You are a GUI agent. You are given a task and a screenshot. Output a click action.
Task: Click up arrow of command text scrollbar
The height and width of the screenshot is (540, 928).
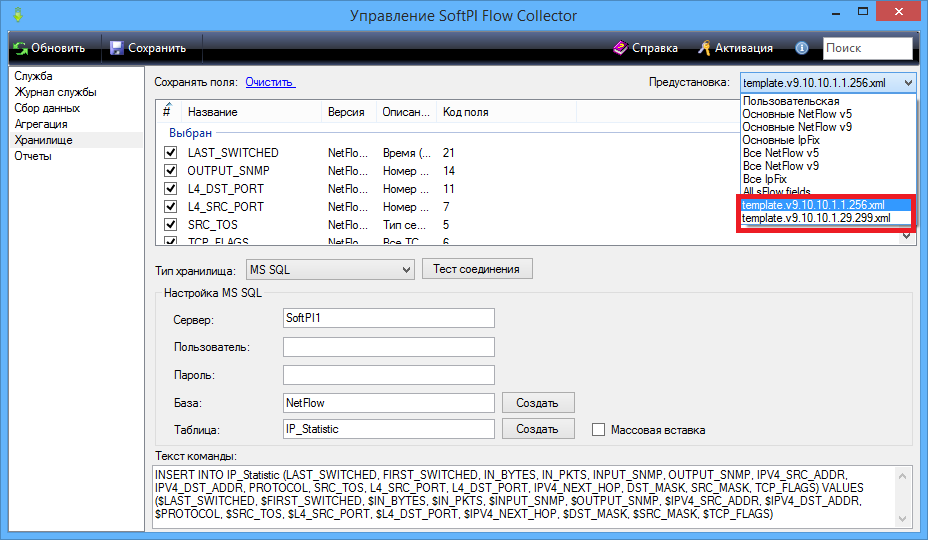(903, 474)
